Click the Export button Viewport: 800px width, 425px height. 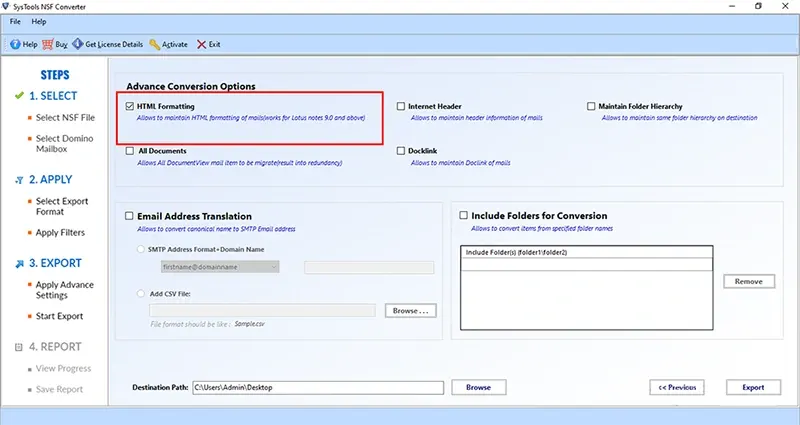[x=754, y=387]
